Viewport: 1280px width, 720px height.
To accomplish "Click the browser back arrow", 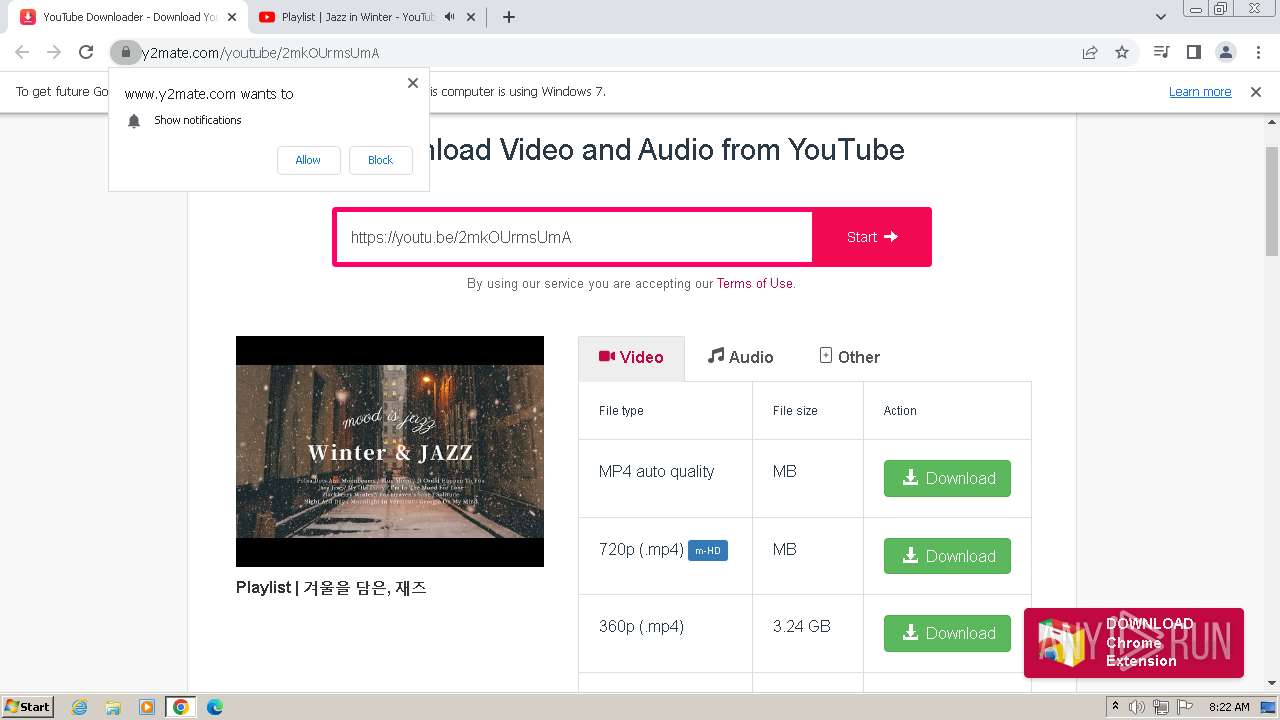I will tap(22, 52).
